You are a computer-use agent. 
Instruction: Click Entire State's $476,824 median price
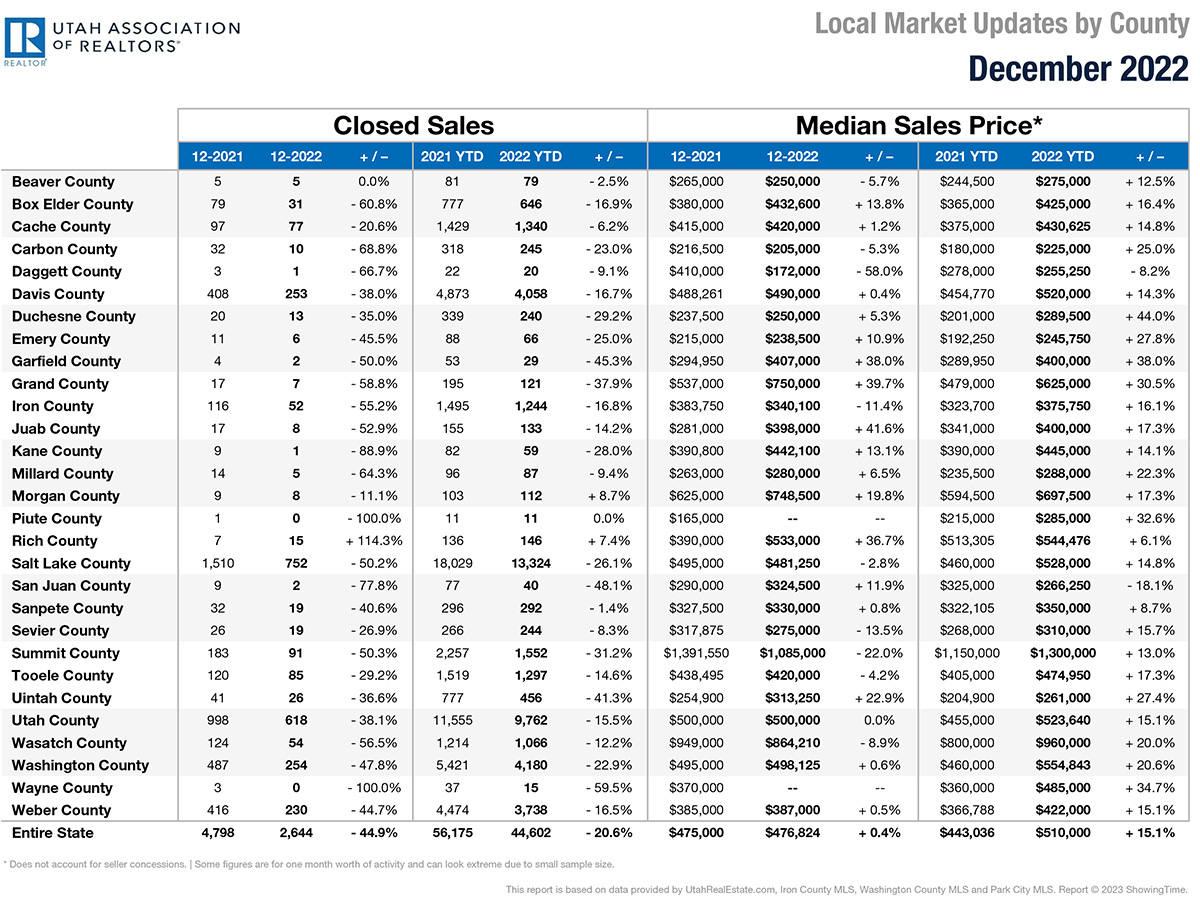792,833
